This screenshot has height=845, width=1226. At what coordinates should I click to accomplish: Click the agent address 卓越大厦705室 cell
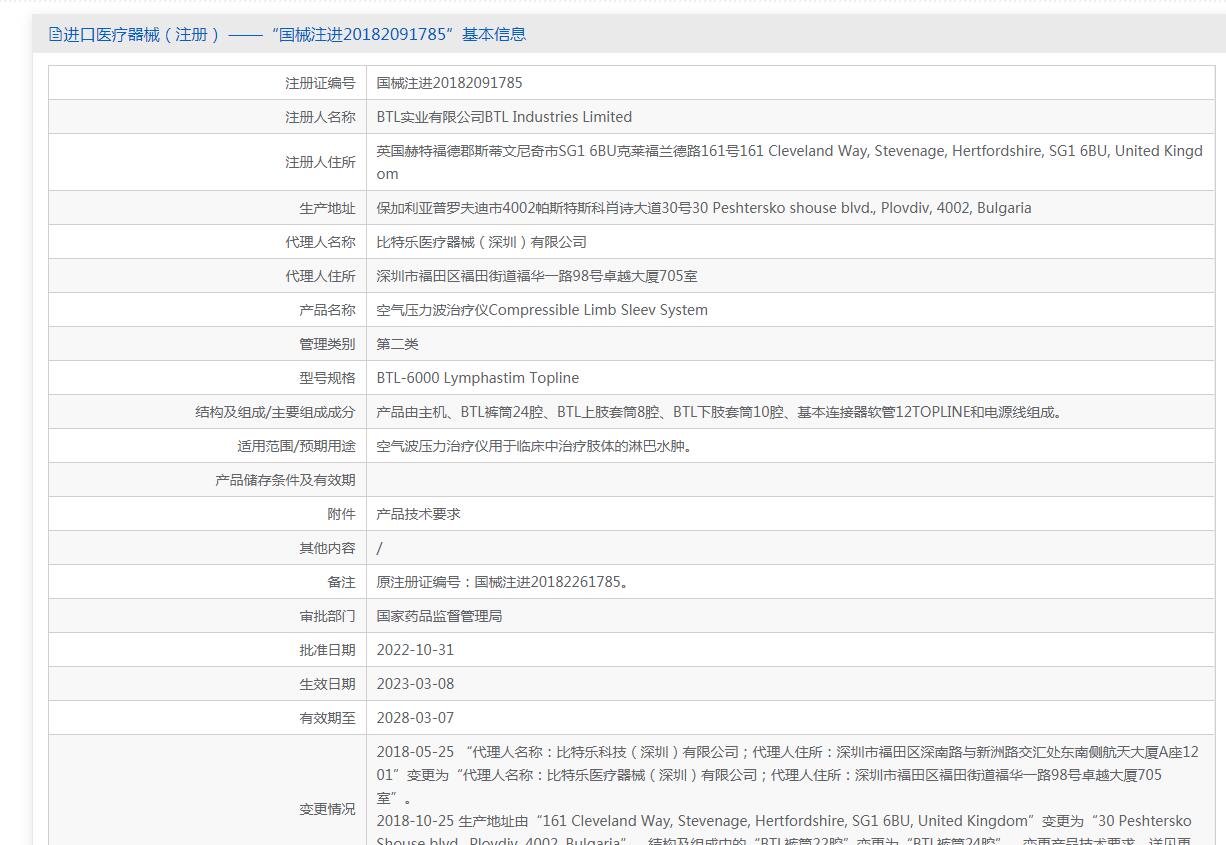click(x=537, y=276)
